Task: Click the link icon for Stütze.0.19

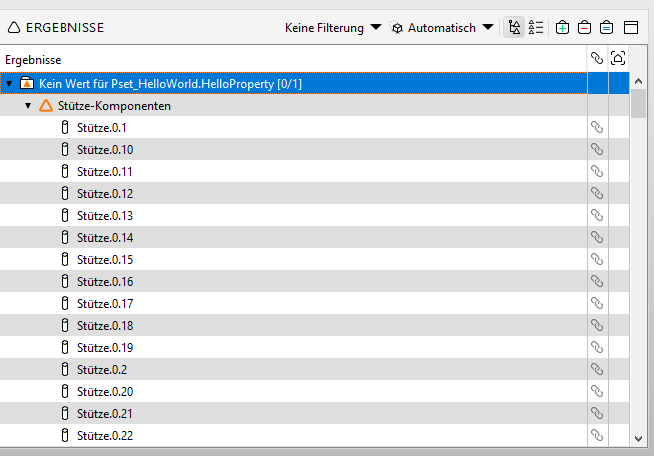Action: point(597,347)
